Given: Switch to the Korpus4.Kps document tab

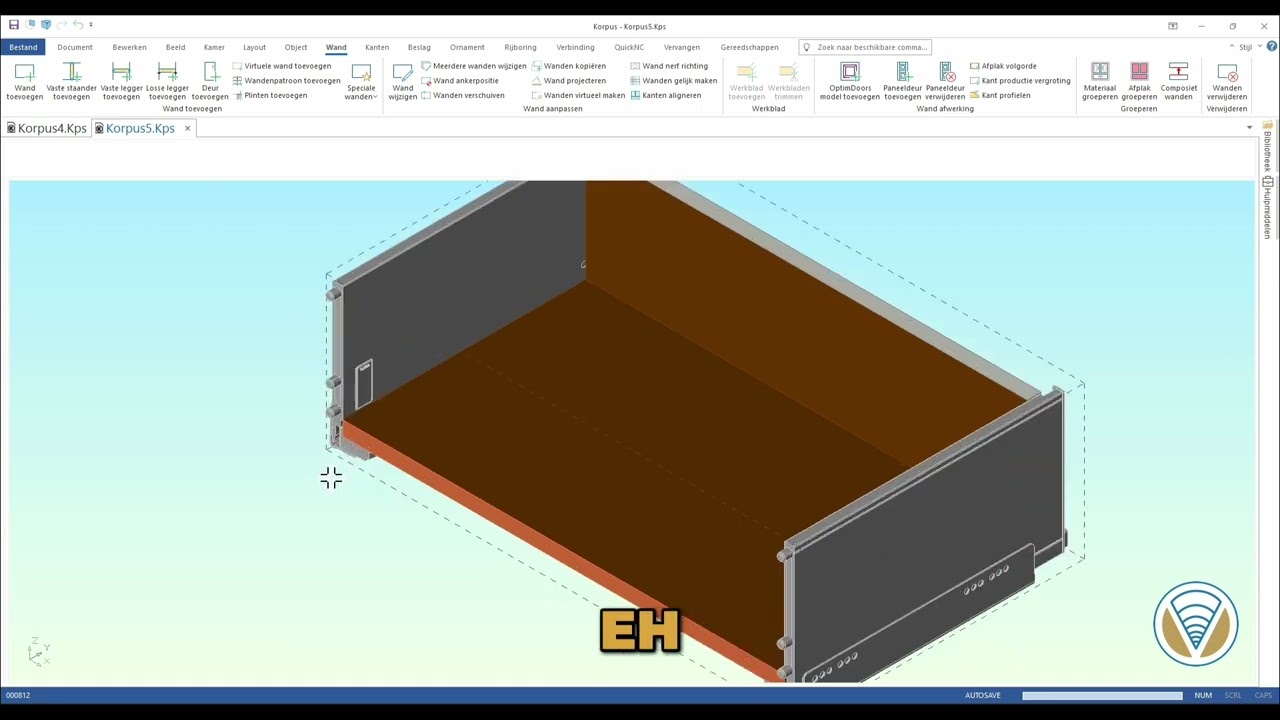Looking at the screenshot, I should coord(46,128).
